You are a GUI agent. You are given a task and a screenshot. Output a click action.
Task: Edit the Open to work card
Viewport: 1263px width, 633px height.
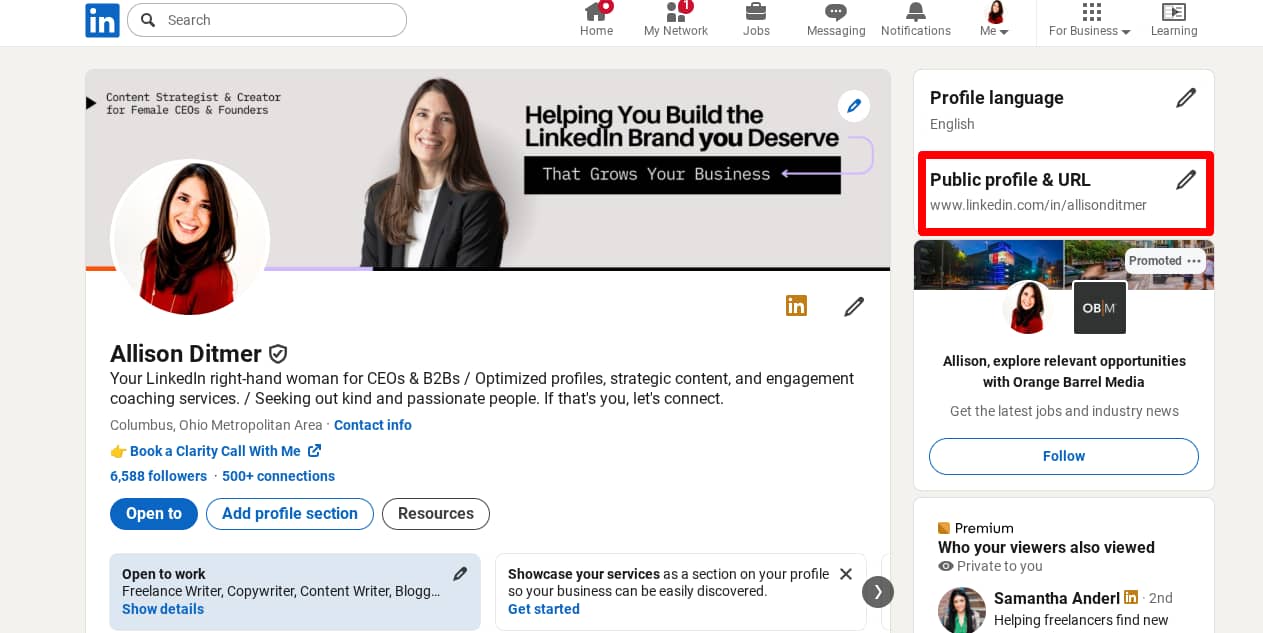pos(460,574)
